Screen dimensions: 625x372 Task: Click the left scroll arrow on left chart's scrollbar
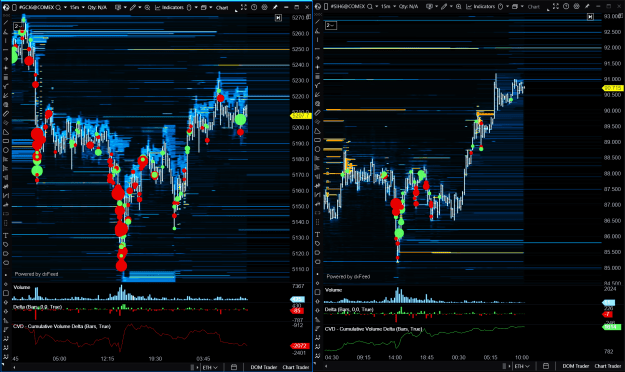[x=14, y=367]
